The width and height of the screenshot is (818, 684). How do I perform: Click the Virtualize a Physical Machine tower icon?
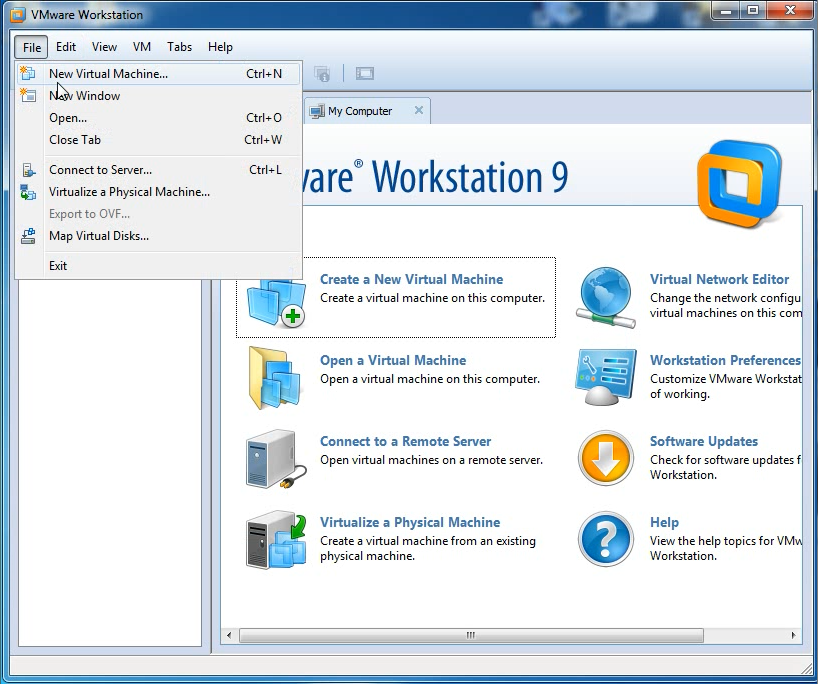(x=276, y=539)
